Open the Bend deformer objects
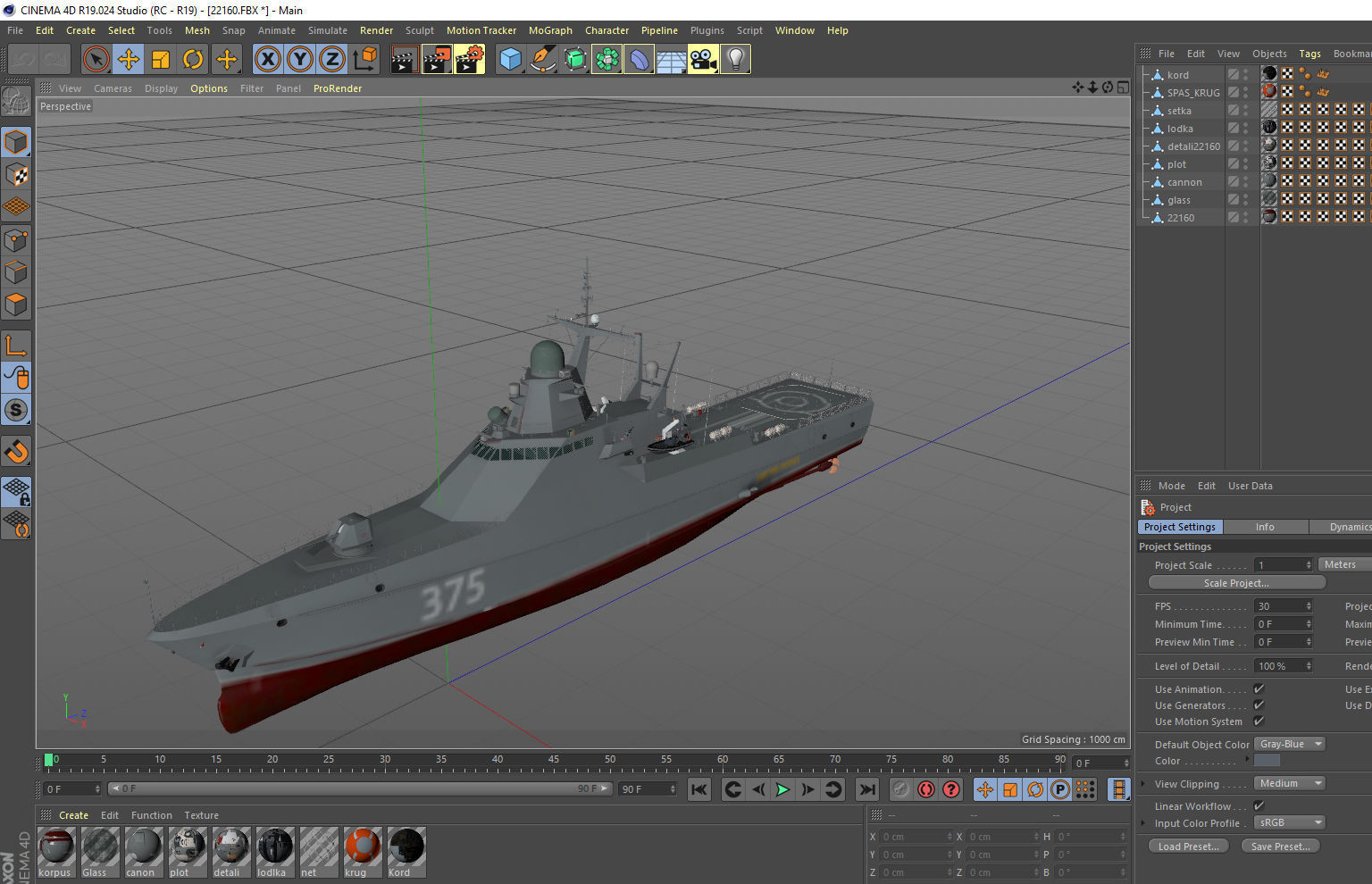 point(639,60)
